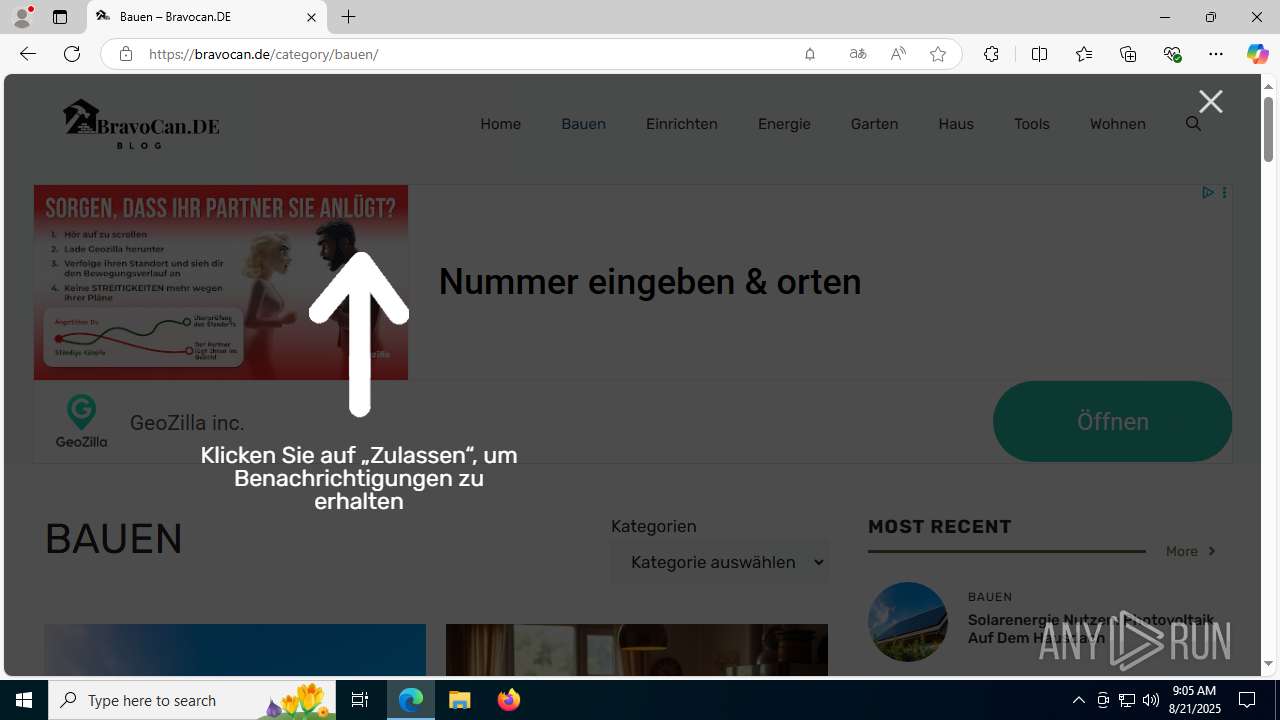This screenshot has height=720, width=1280.
Task: Click the Translate page icon
Action: [x=858, y=54]
